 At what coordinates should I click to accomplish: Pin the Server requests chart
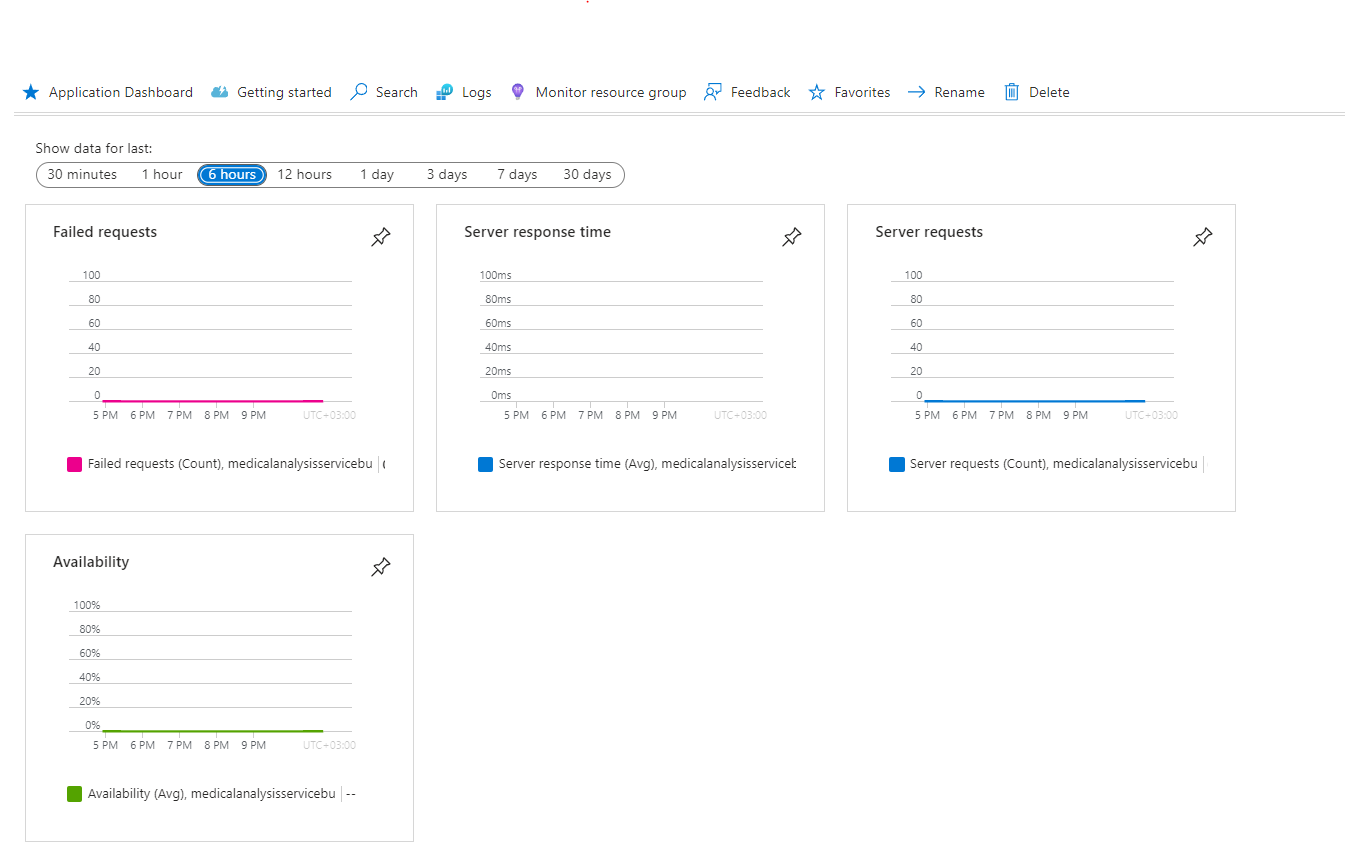tap(1203, 237)
